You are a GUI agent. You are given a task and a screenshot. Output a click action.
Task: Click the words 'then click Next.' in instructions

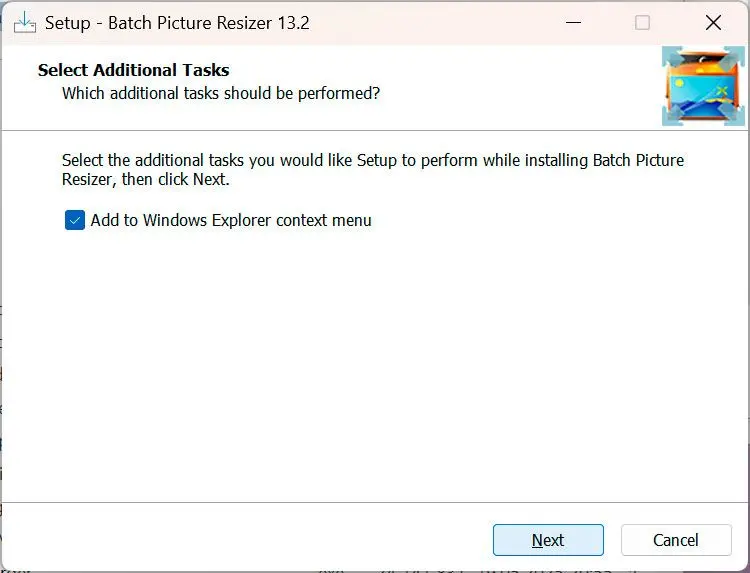(x=176, y=179)
